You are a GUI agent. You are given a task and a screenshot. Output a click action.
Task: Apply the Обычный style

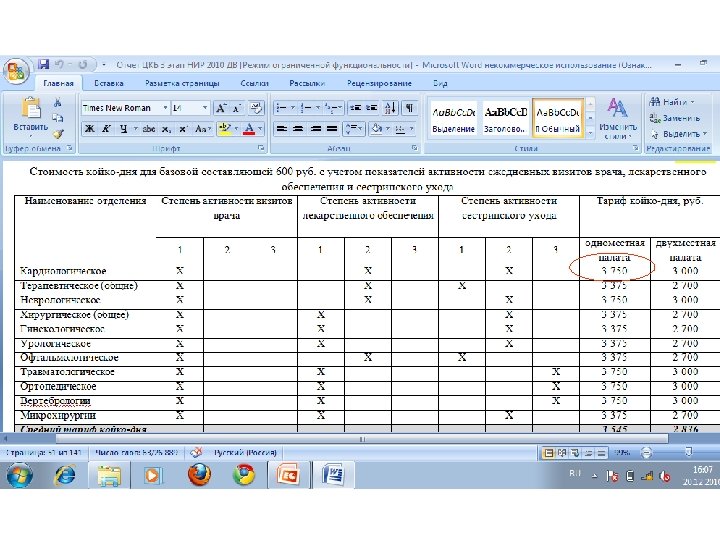[558, 118]
